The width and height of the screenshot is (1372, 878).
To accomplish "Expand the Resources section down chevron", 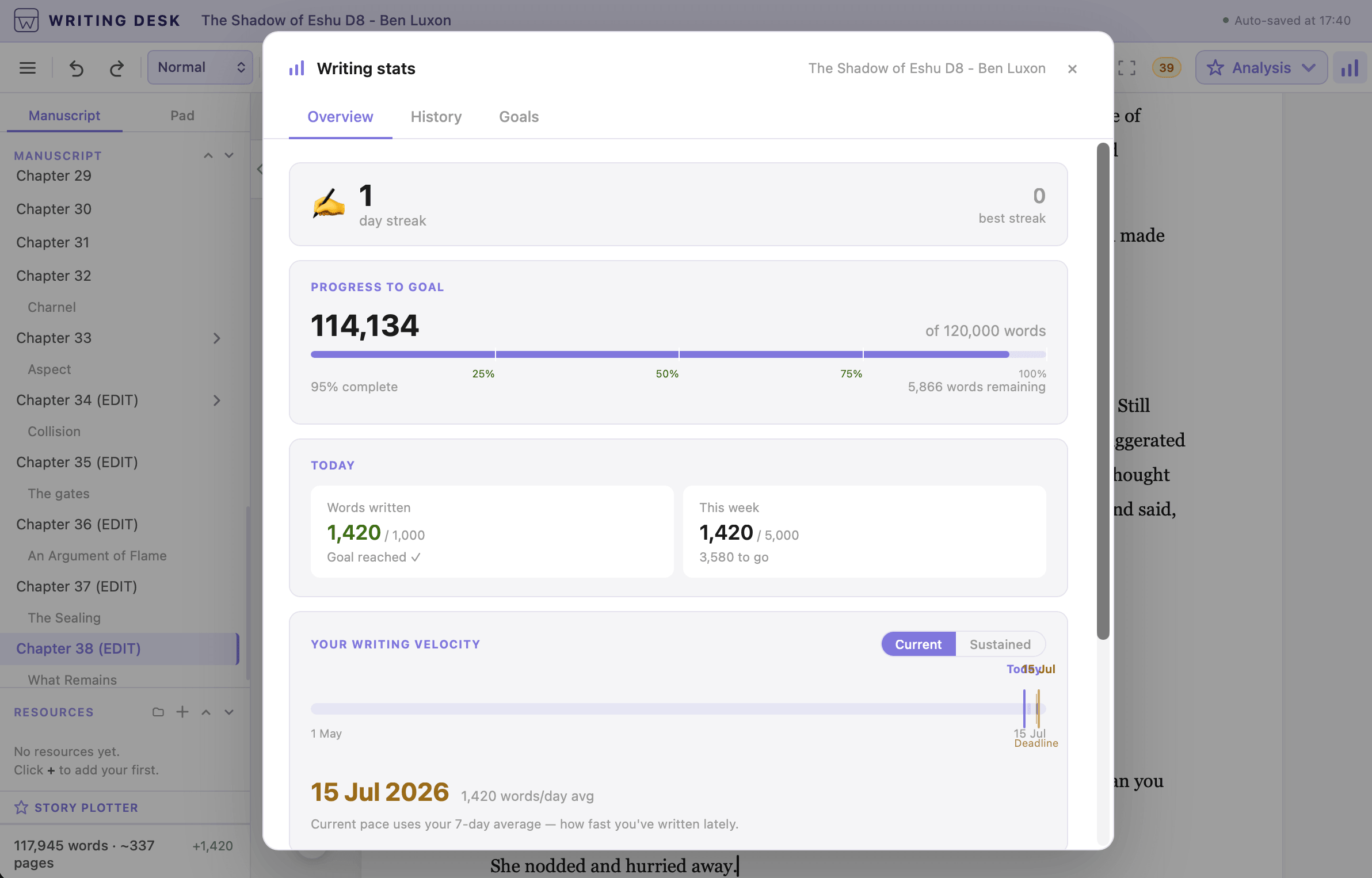I will click(x=229, y=712).
